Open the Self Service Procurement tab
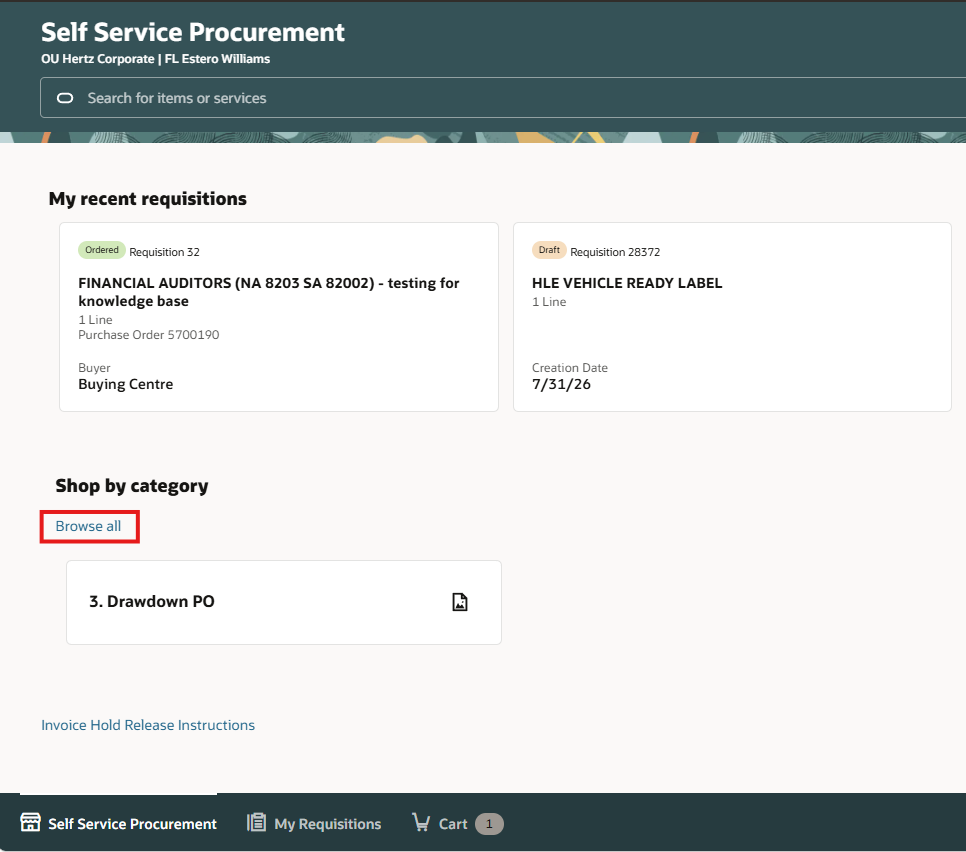 (118, 824)
